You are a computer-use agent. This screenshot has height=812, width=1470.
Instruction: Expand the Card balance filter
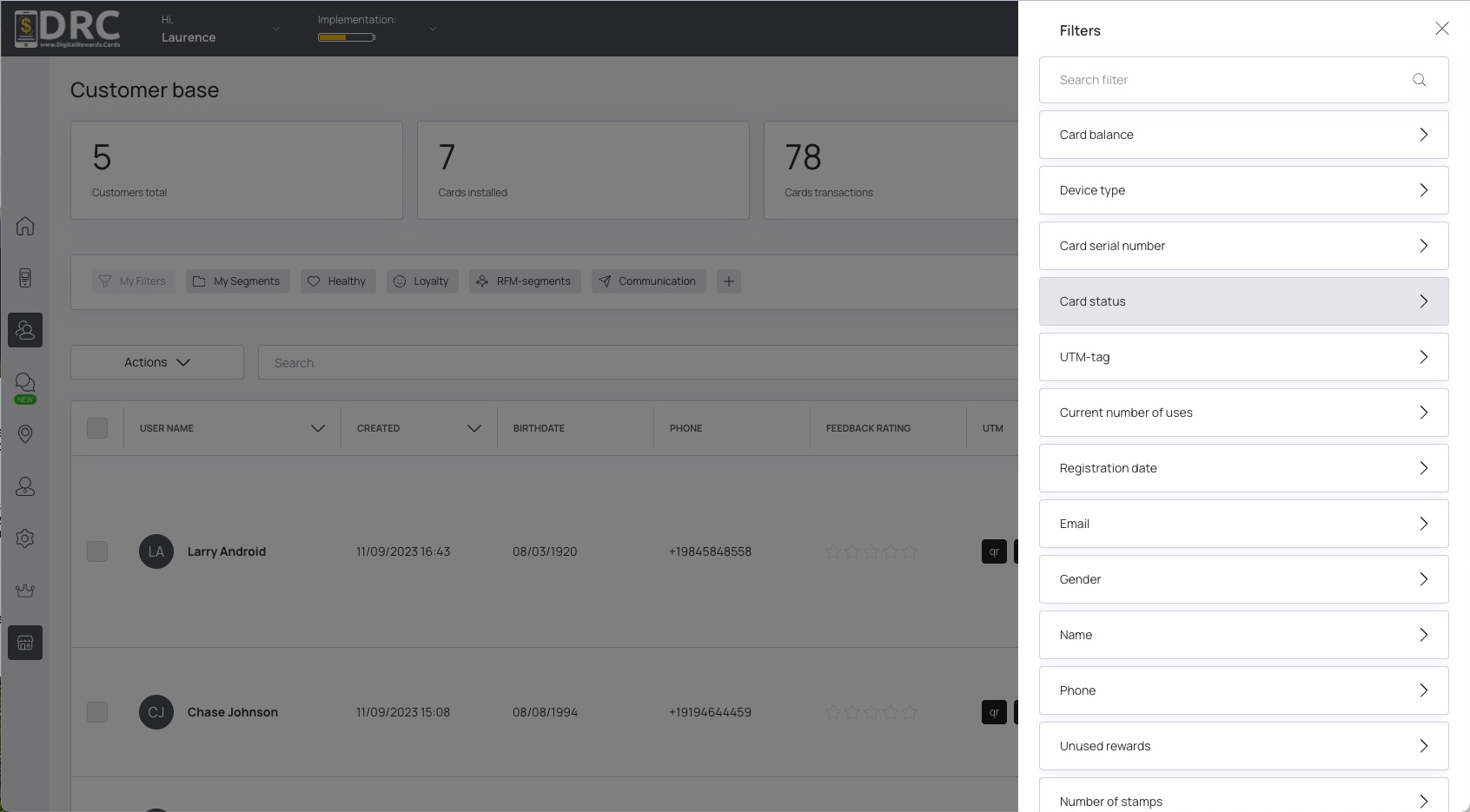[1243, 135]
